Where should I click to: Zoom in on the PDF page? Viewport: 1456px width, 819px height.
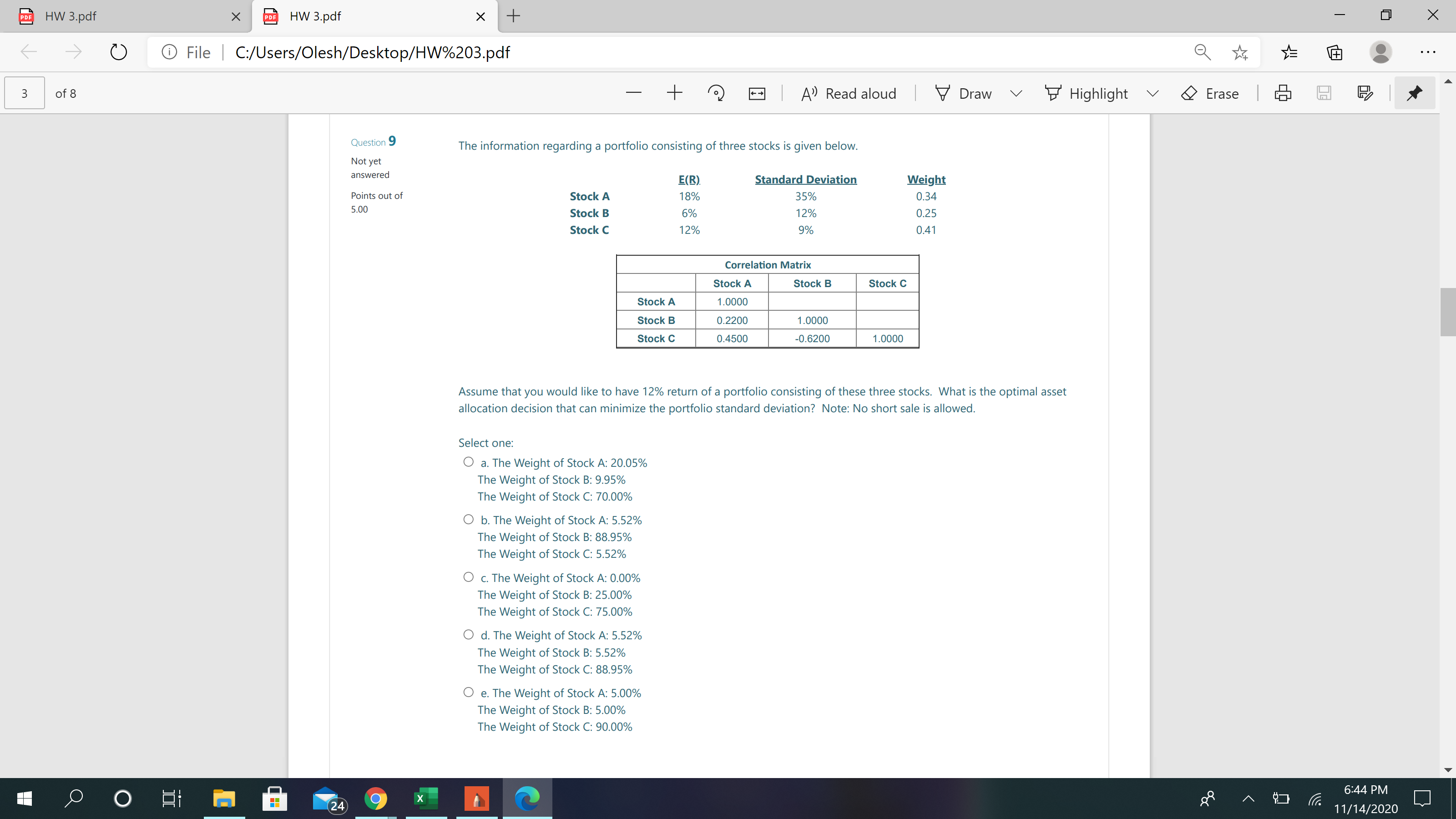(x=674, y=93)
